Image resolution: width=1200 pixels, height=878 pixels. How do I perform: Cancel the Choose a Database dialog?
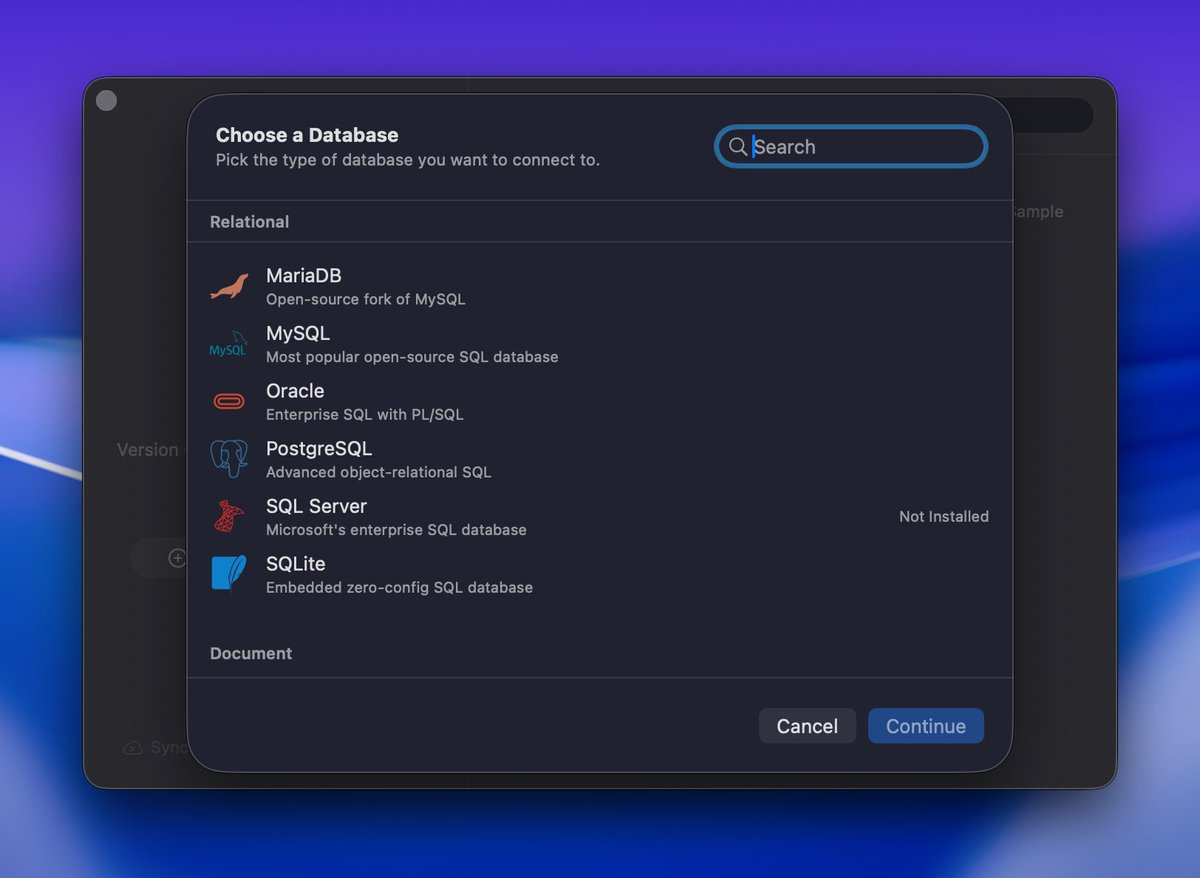(x=807, y=726)
